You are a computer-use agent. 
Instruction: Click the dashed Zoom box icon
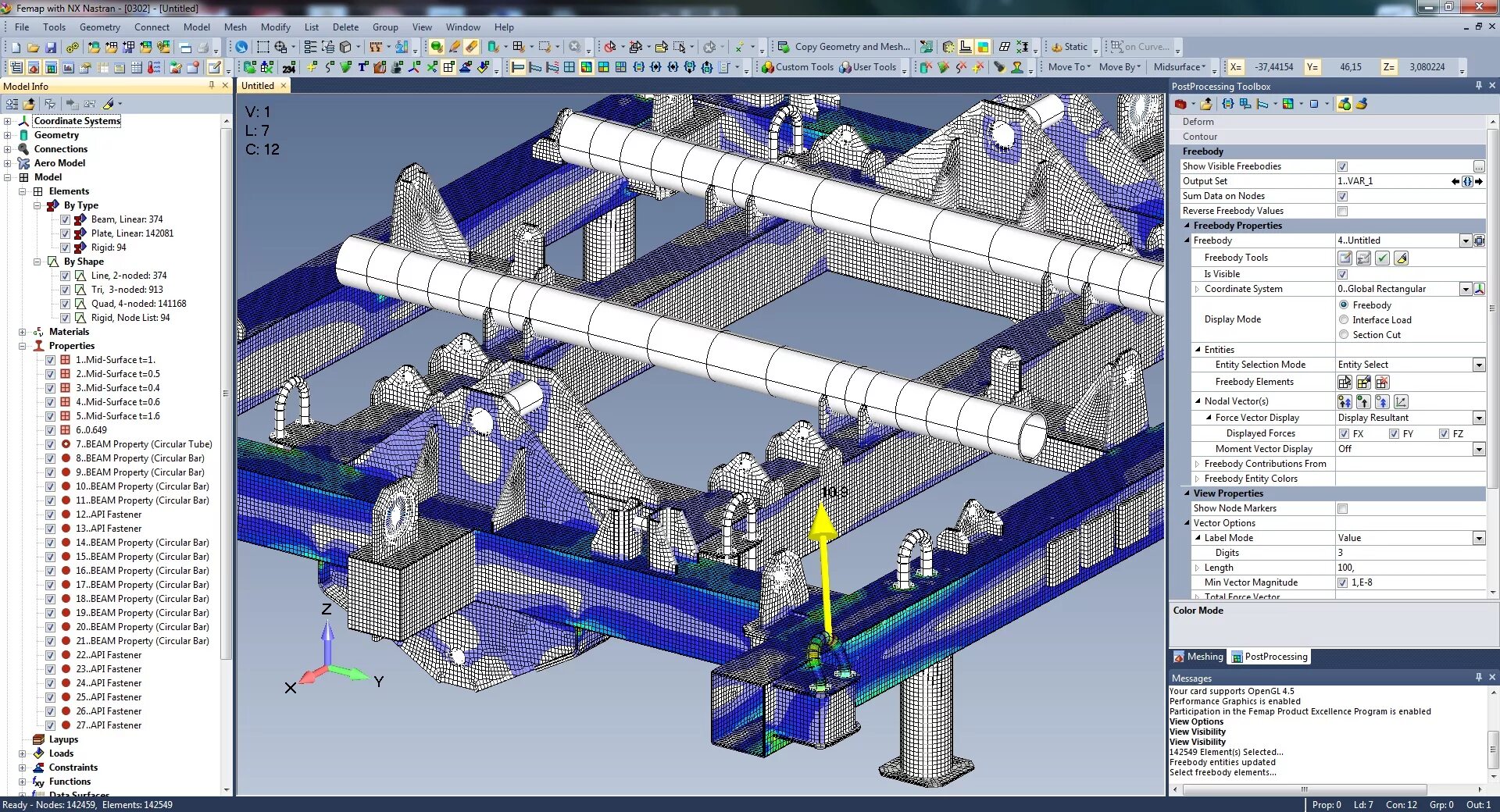[x=263, y=47]
